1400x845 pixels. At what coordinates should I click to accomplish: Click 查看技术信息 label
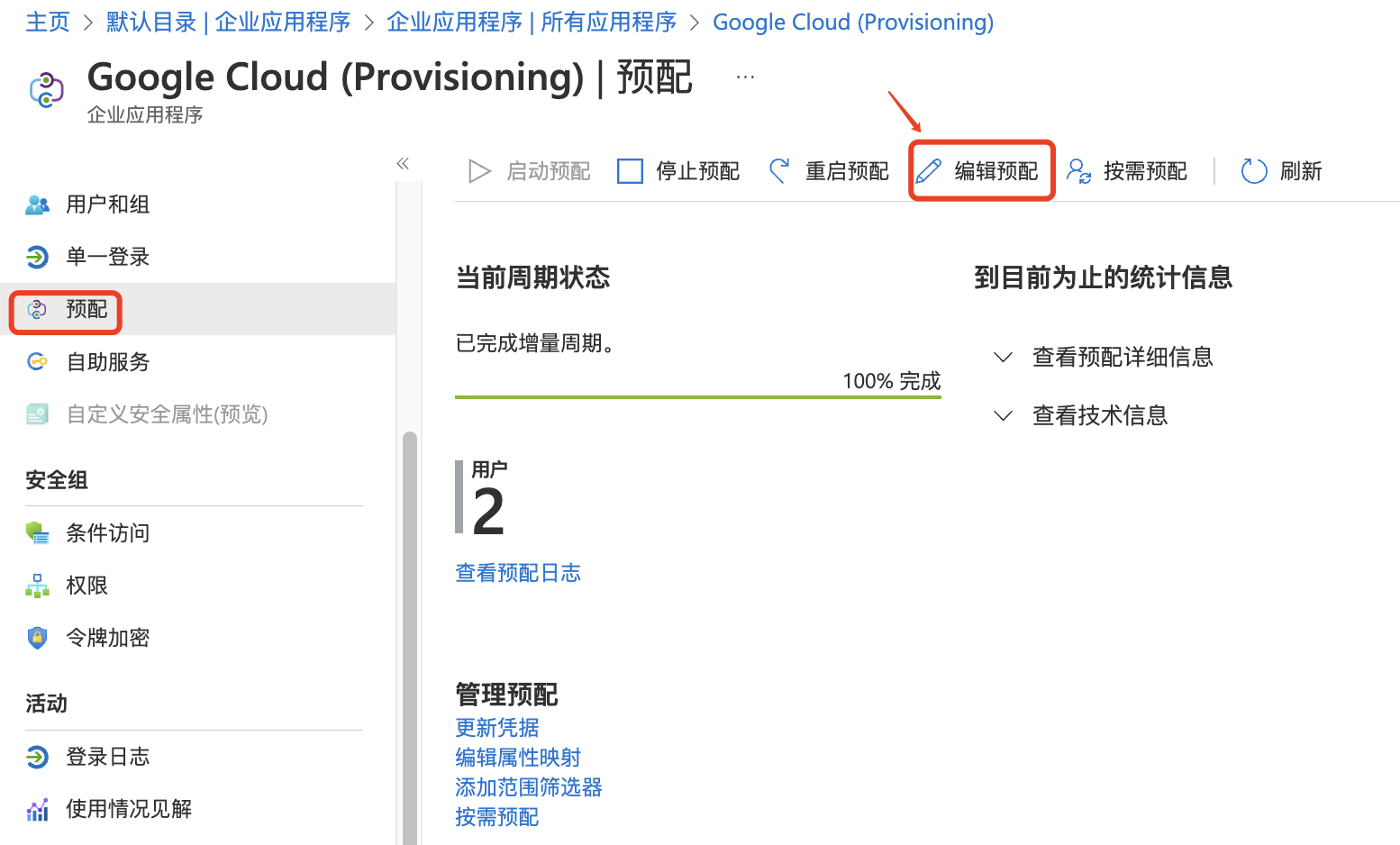[1100, 416]
